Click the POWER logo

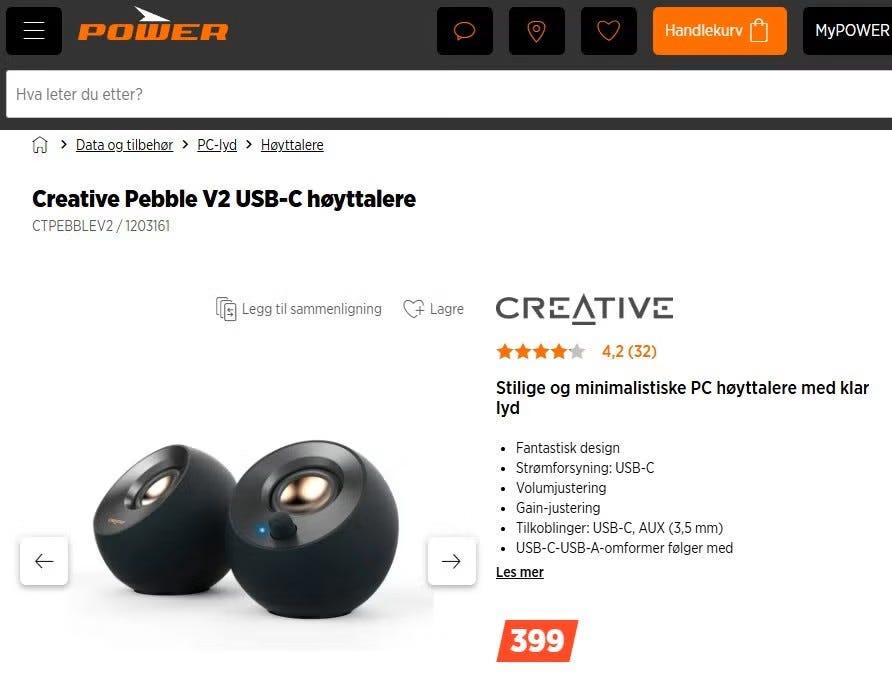[x=152, y=24]
